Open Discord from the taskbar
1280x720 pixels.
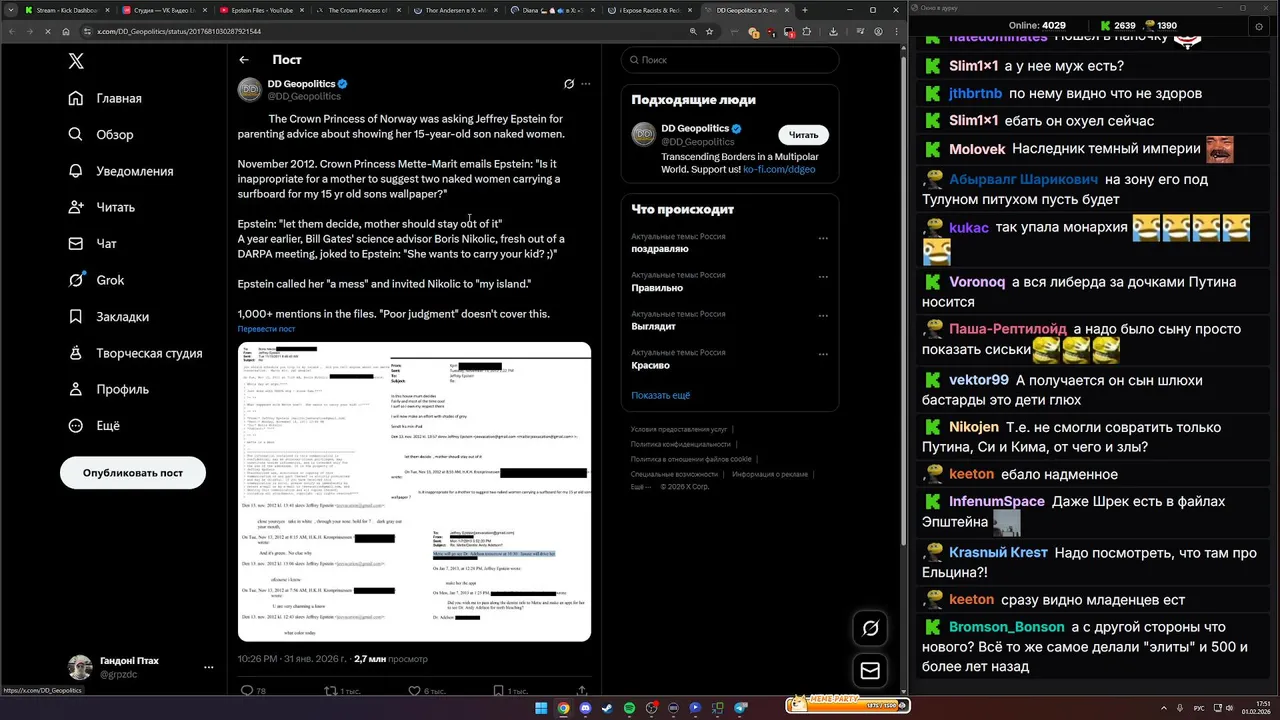585,708
